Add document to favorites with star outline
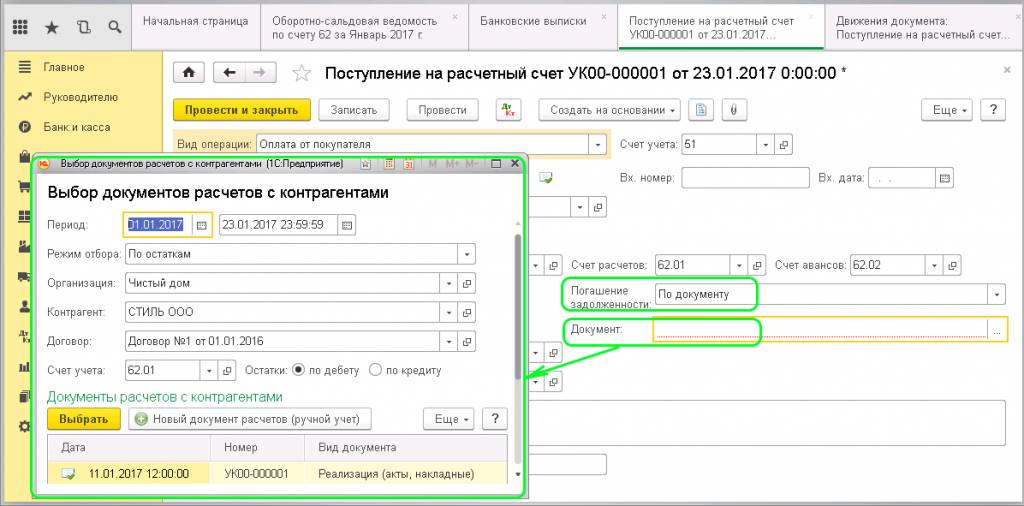Viewport: 1024px width, 506px height. tap(301, 73)
